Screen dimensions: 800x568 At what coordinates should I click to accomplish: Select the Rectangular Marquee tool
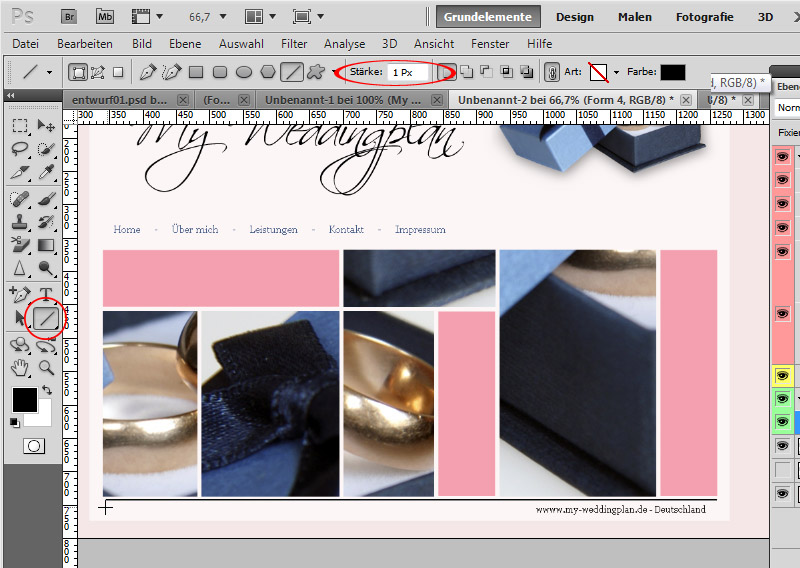(19, 126)
